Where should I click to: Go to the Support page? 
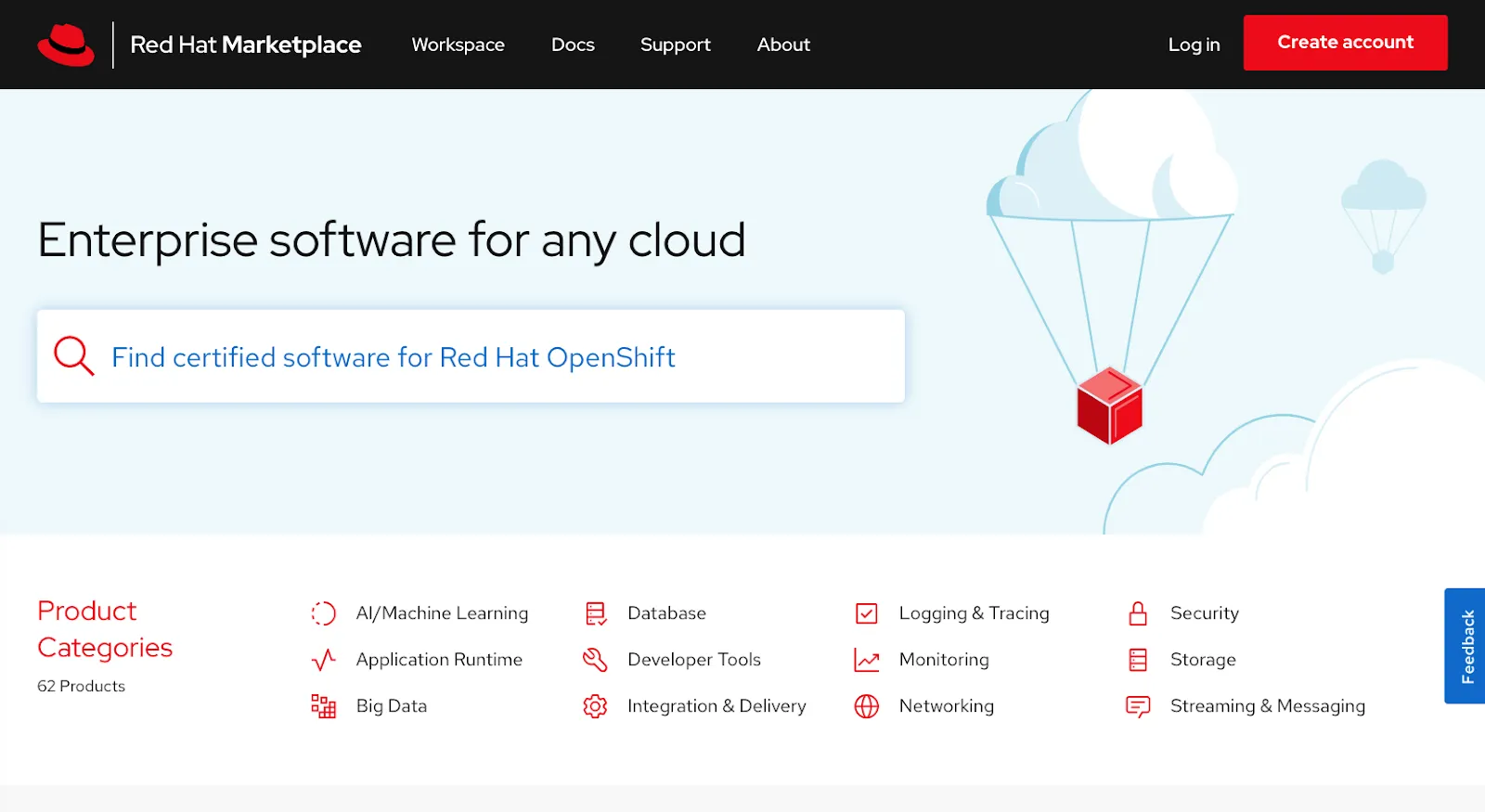pos(675,45)
